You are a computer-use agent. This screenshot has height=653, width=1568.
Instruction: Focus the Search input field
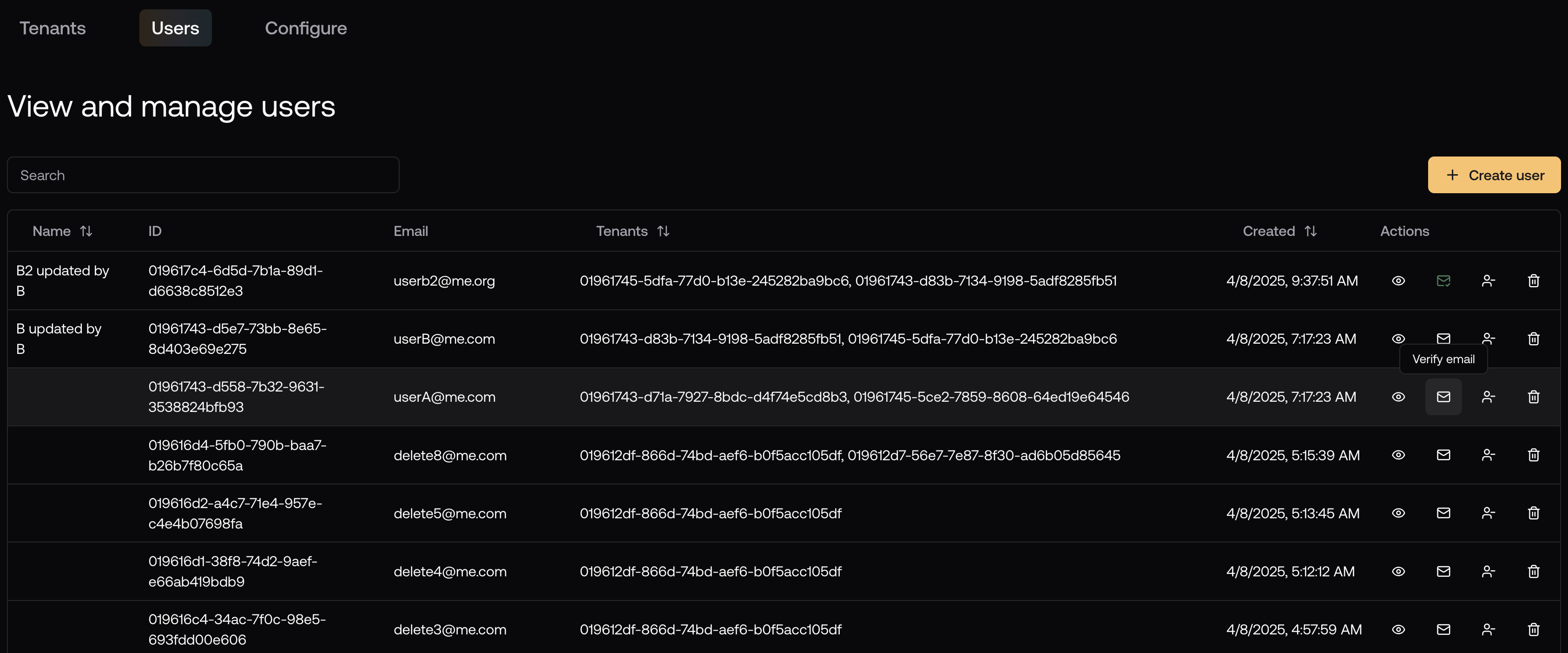pos(203,175)
